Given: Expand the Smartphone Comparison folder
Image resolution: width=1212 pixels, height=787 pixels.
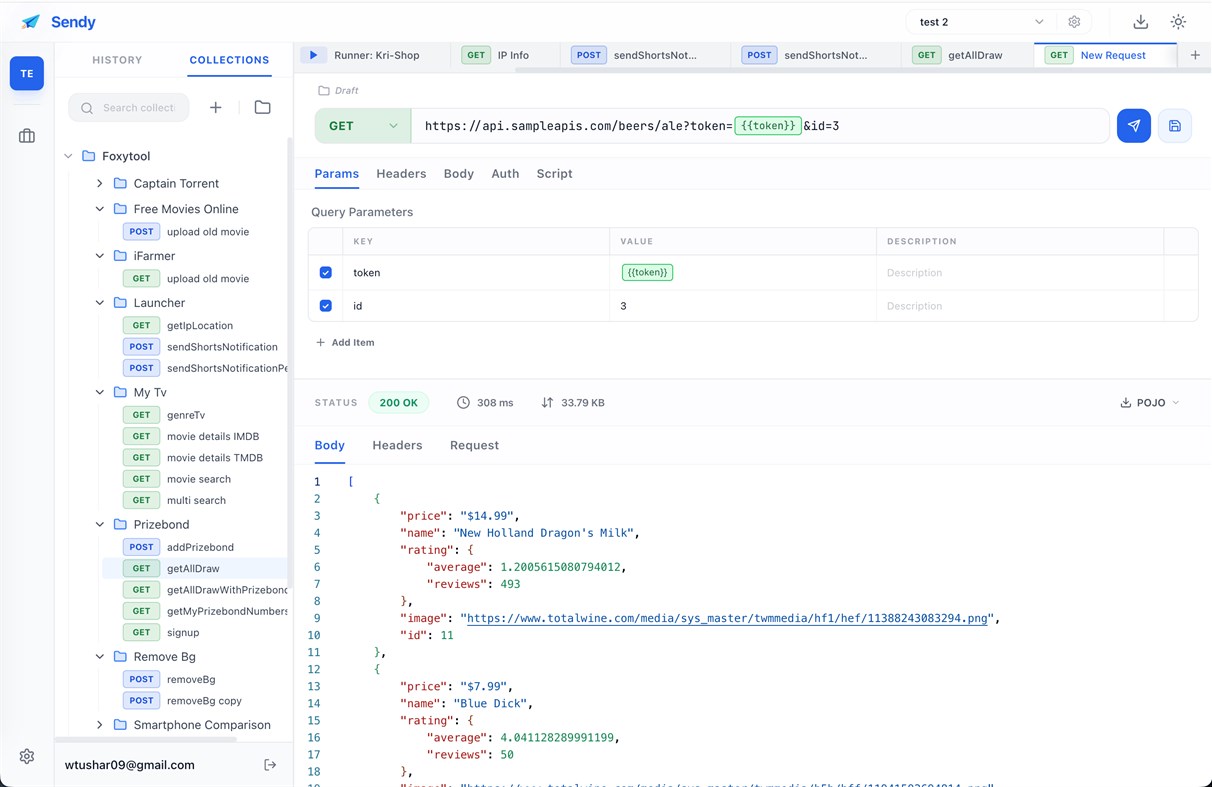Looking at the screenshot, I should tap(100, 725).
